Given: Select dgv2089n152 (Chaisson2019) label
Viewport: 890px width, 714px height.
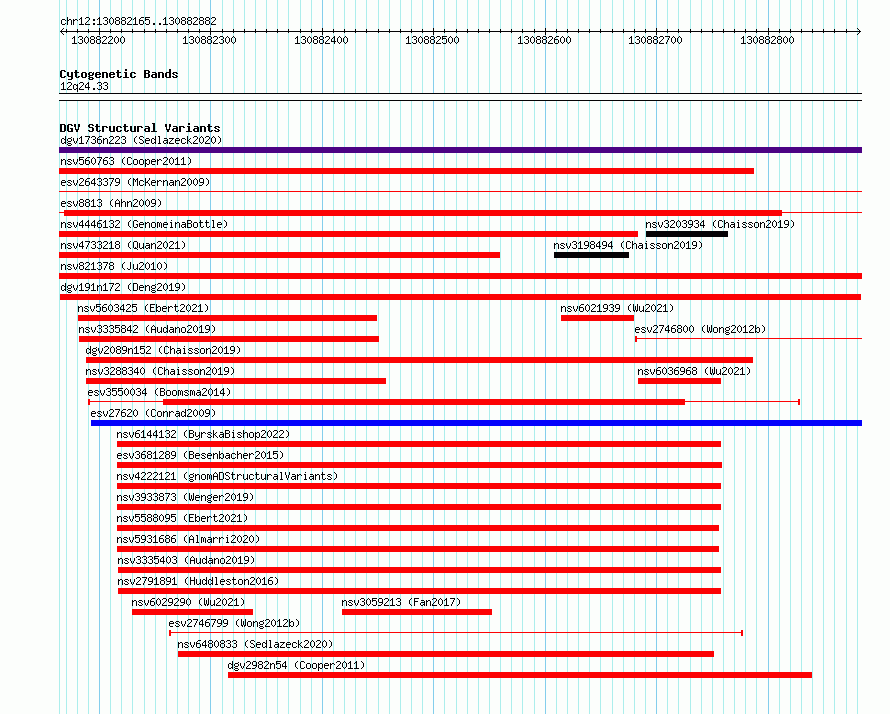Looking at the screenshot, I should (x=163, y=350).
